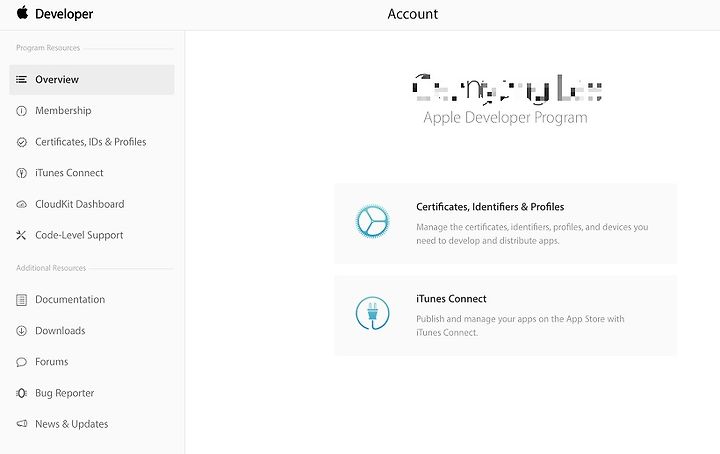Open the Membership section
Image resolution: width=720 pixels, height=454 pixels.
point(63,111)
